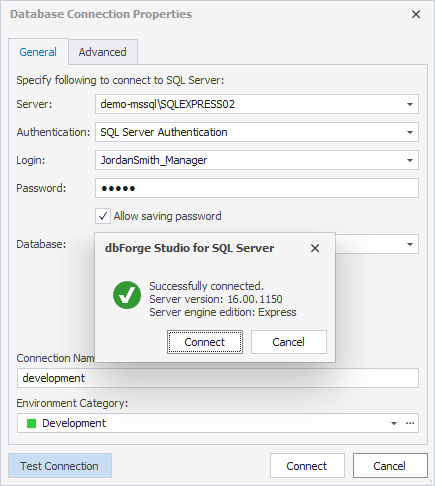Viewport: 435px width, 486px height.
Task: Open the Login dropdown arrow
Action: 410,160
